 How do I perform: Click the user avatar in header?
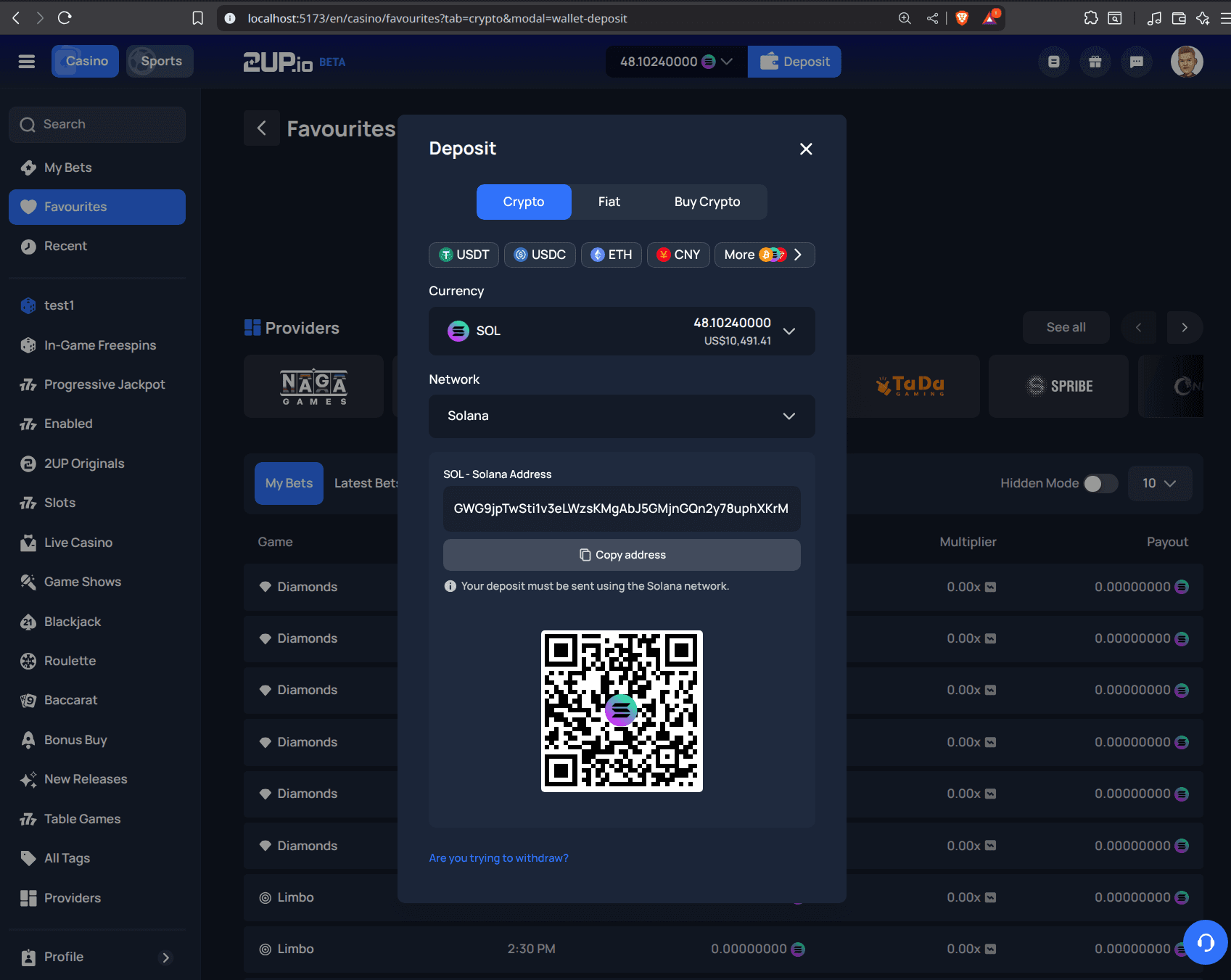[x=1186, y=62]
